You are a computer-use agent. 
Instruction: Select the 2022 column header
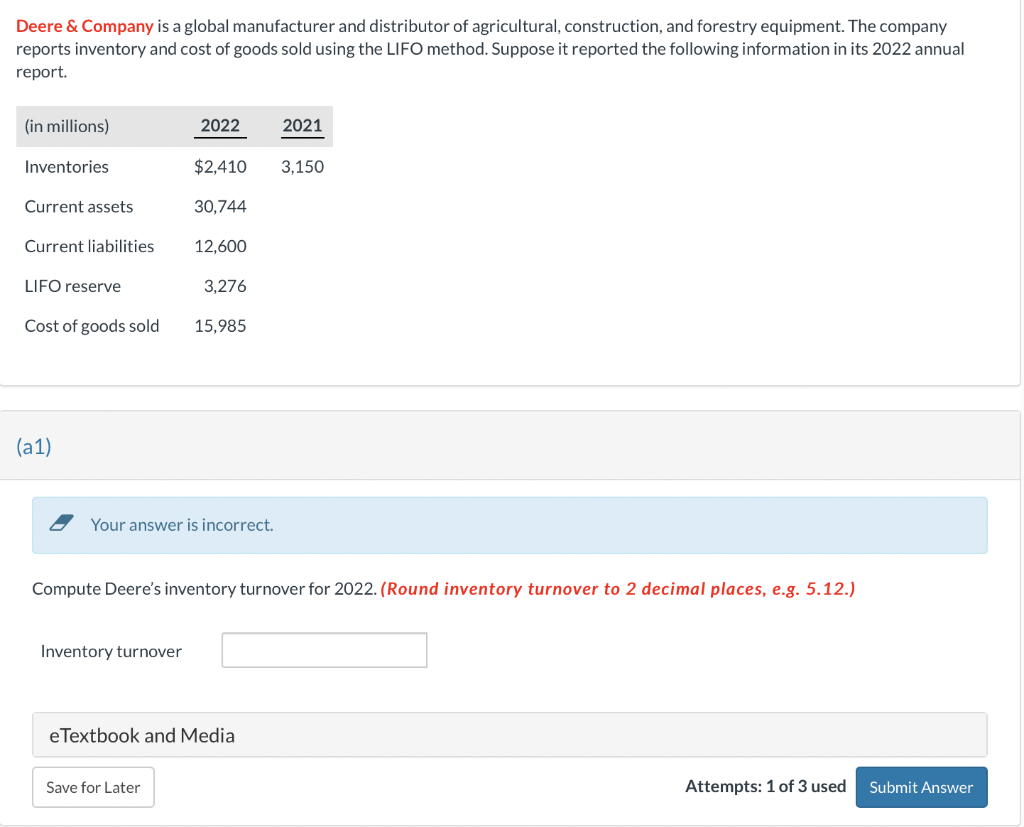[x=220, y=125]
